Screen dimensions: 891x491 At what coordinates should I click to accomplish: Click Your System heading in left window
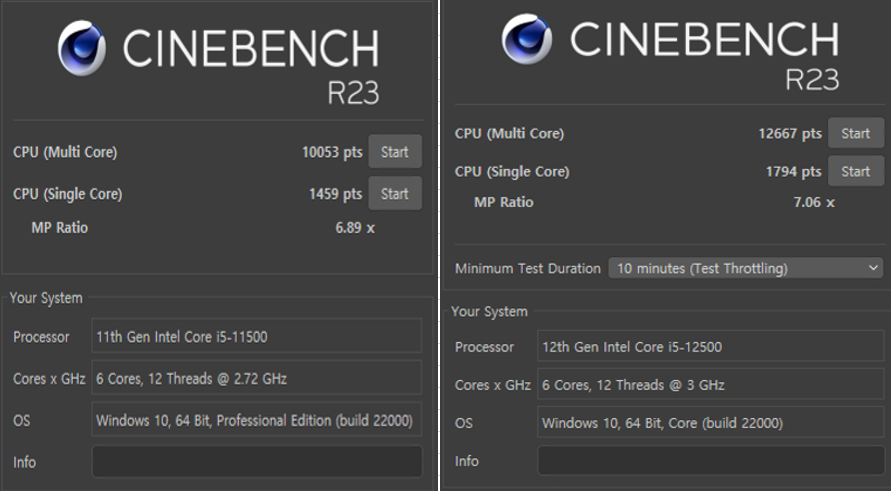point(46,298)
